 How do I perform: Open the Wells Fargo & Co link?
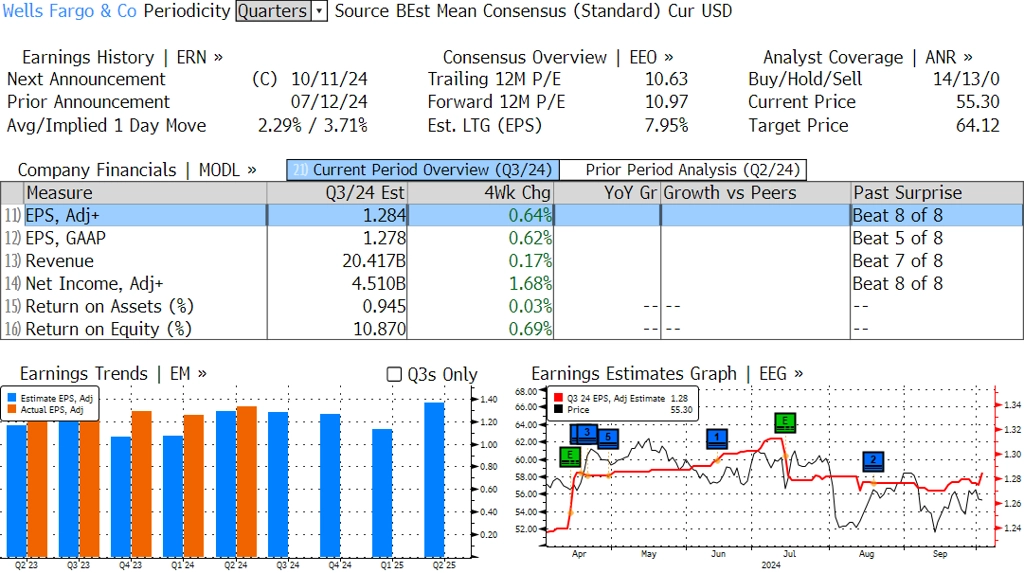tap(70, 11)
